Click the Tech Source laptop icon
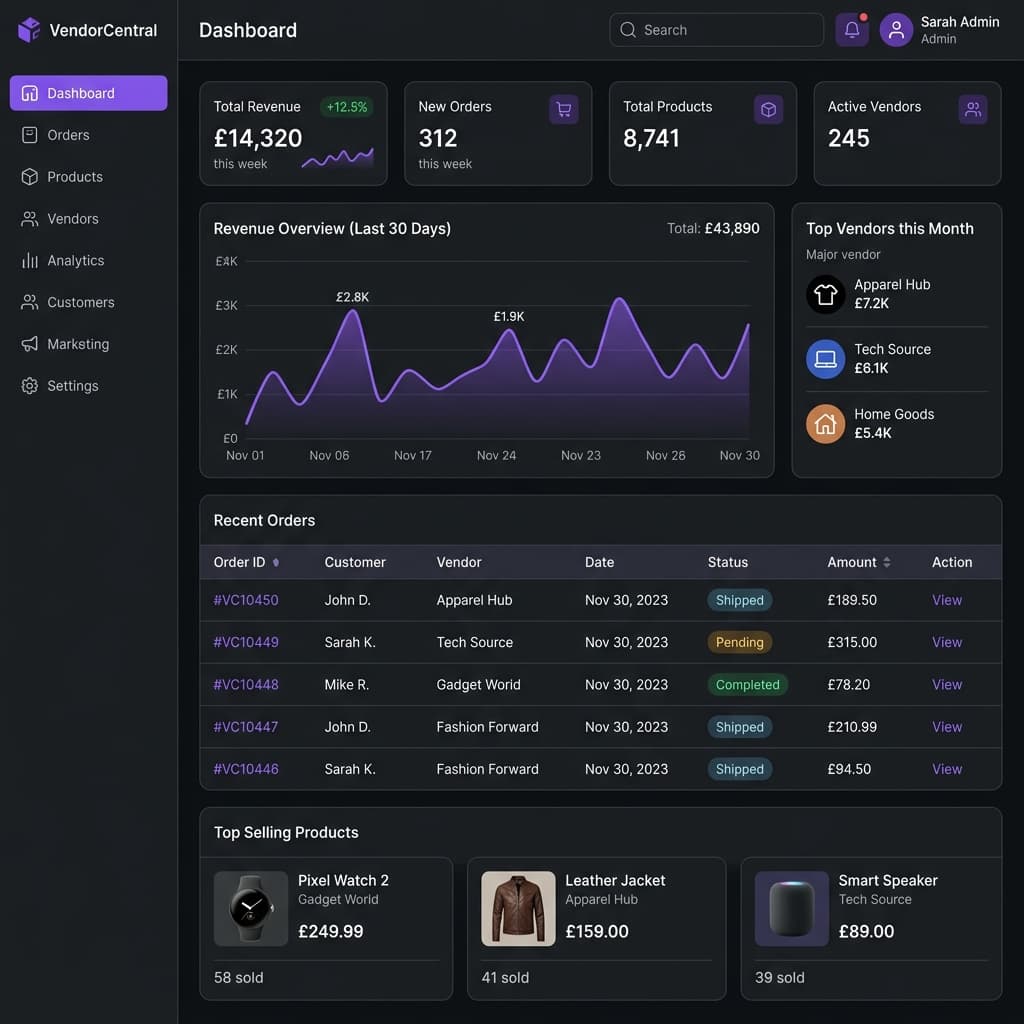 (825, 359)
